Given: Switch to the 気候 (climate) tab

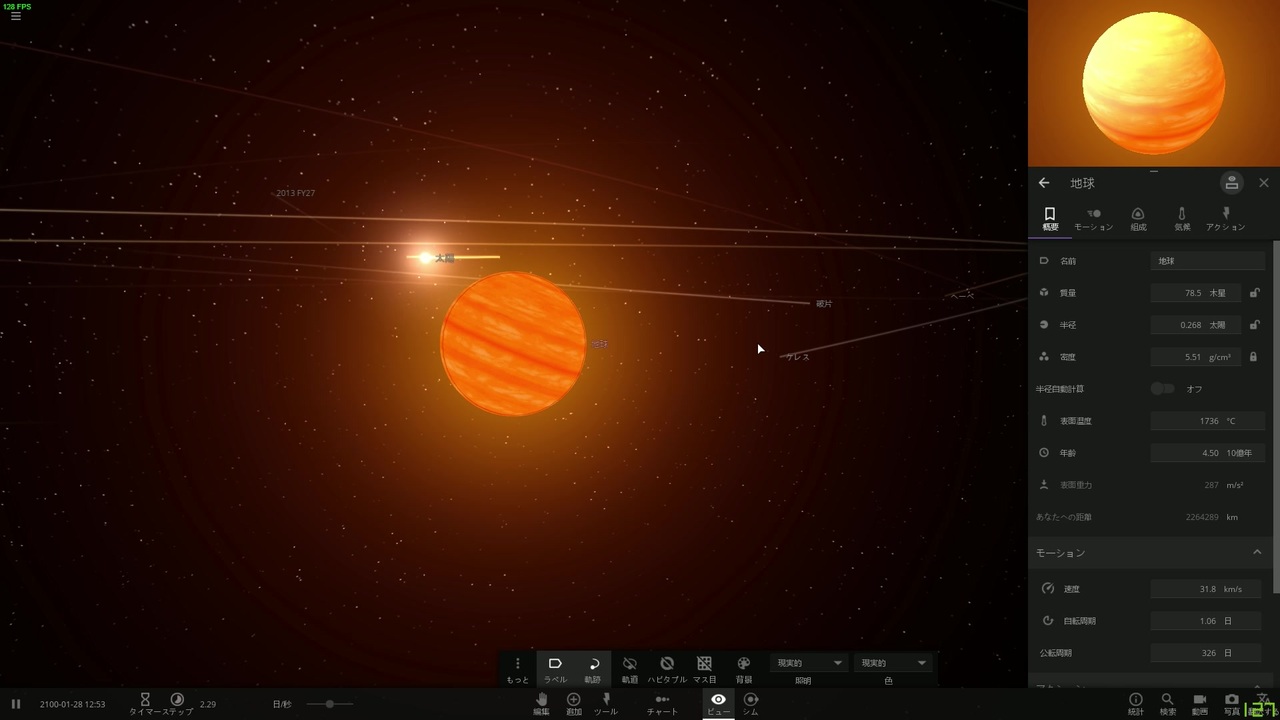Looking at the screenshot, I should [1181, 218].
